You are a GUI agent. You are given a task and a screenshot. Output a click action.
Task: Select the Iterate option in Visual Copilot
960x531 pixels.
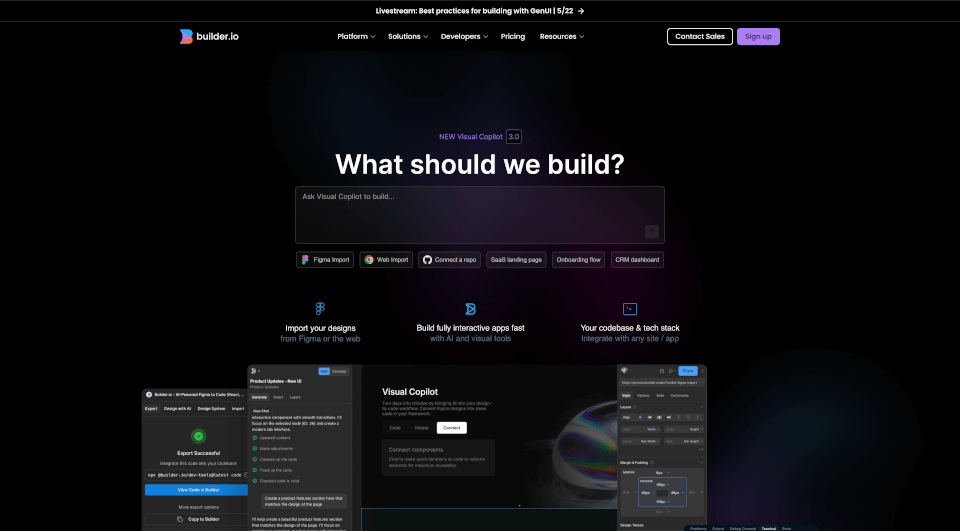point(421,428)
